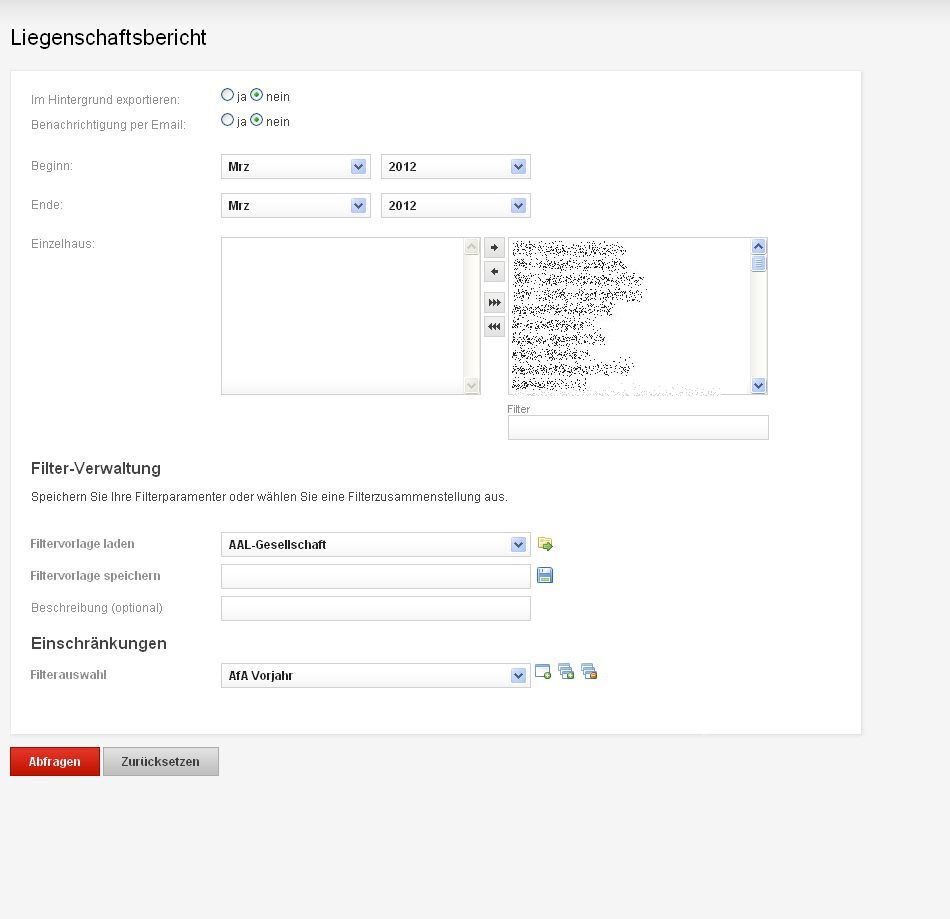The image size is (950, 919).
Task: Click the down arrow of house list scrollbar
Action: tap(759, 385)
